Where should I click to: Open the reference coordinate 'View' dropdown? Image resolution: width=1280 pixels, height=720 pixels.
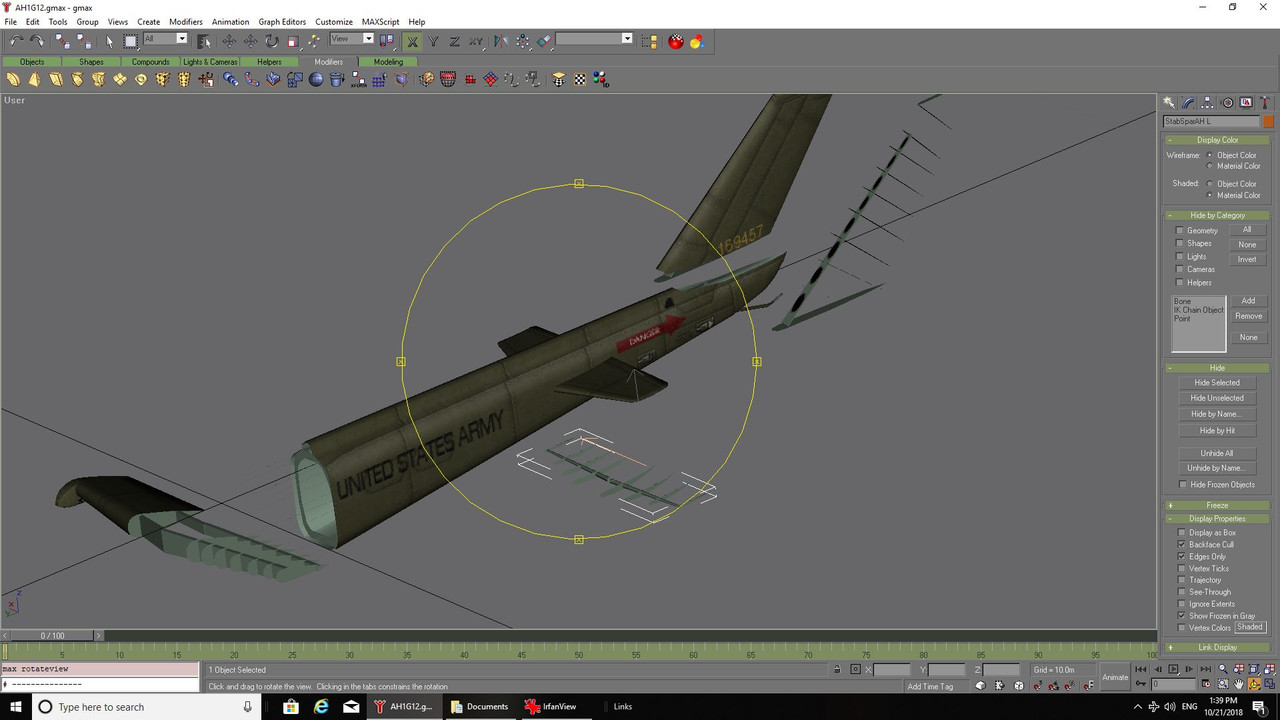tap(352, 39)
